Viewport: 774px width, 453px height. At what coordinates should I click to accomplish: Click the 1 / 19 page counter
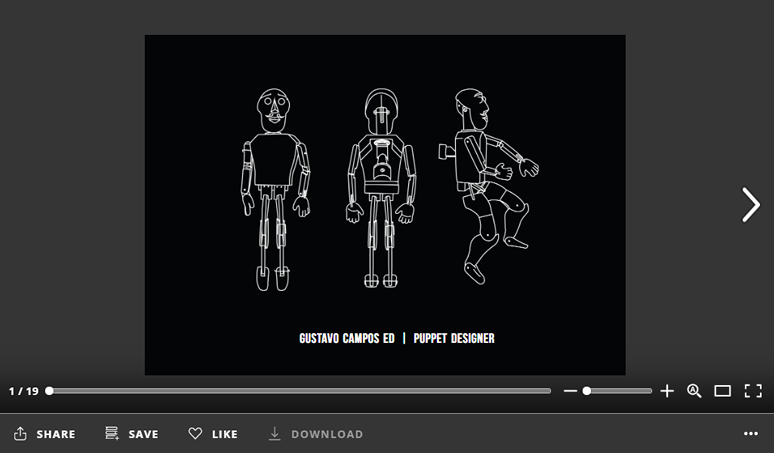(23, 391)
